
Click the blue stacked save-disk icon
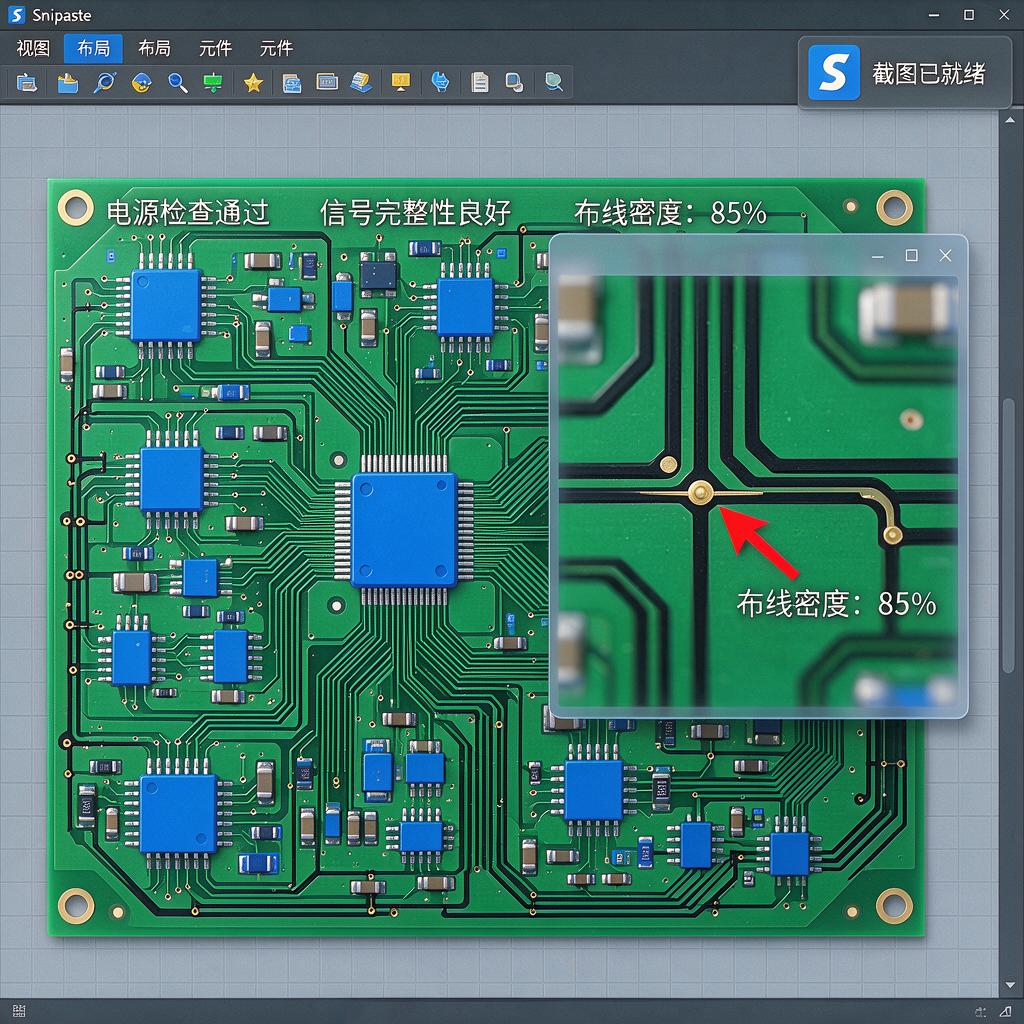pyautogui.click(x=291, y=82)
